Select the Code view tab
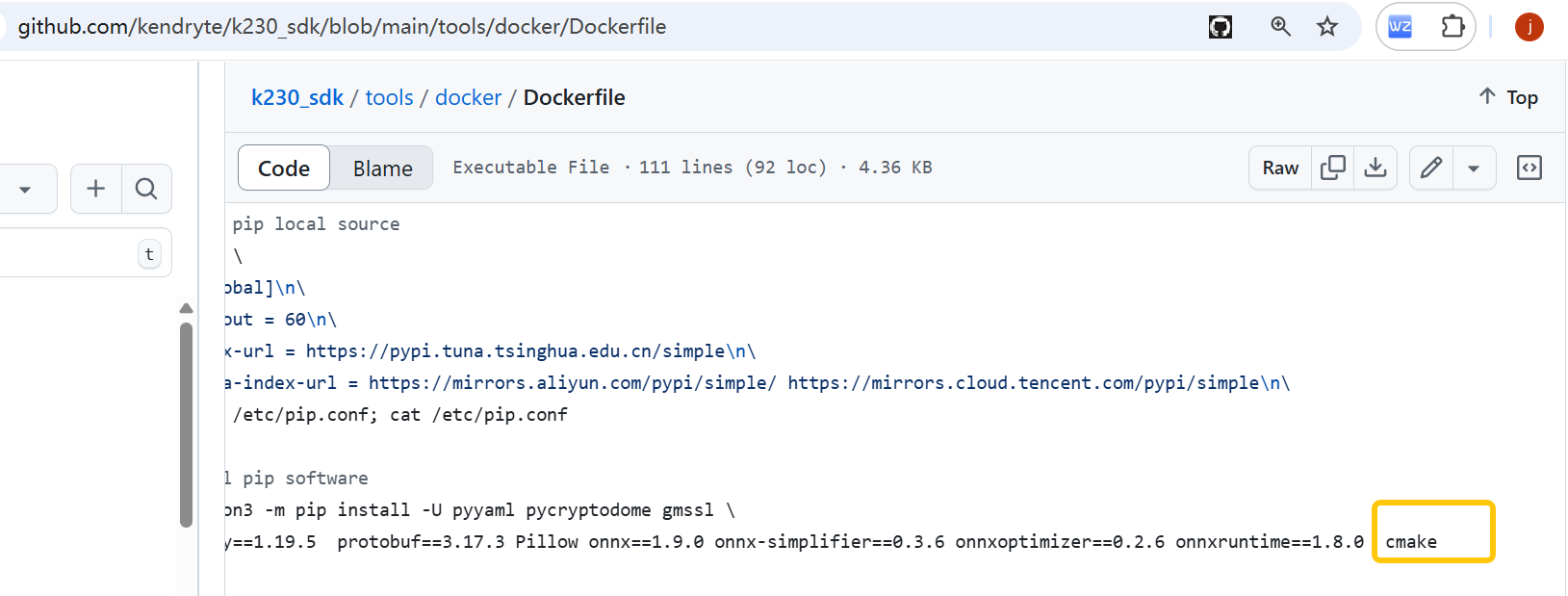Screen dimensions: 1568x596 [x=284, y=168]
